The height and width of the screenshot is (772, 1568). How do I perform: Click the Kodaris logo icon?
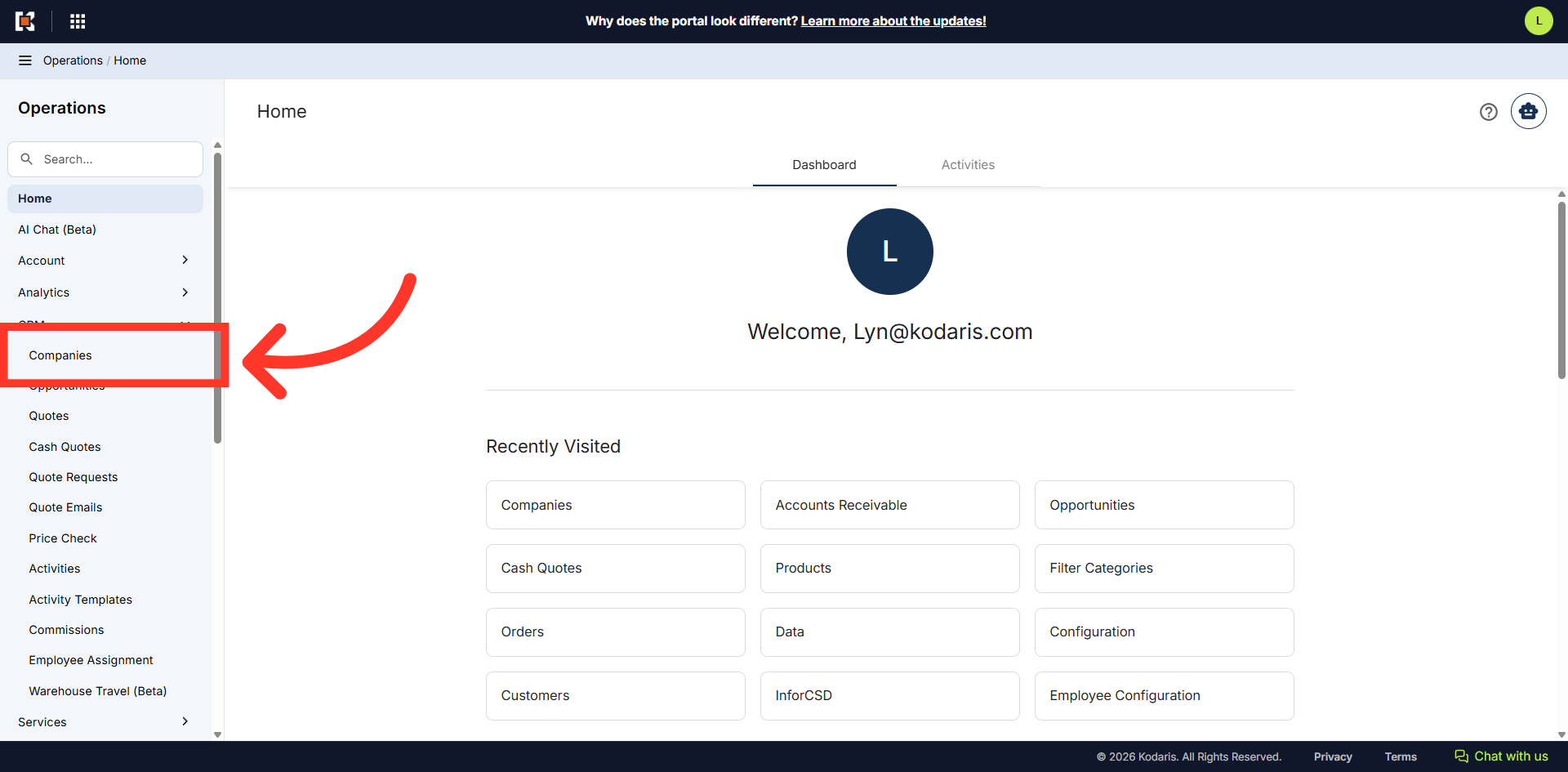(25, 21)
